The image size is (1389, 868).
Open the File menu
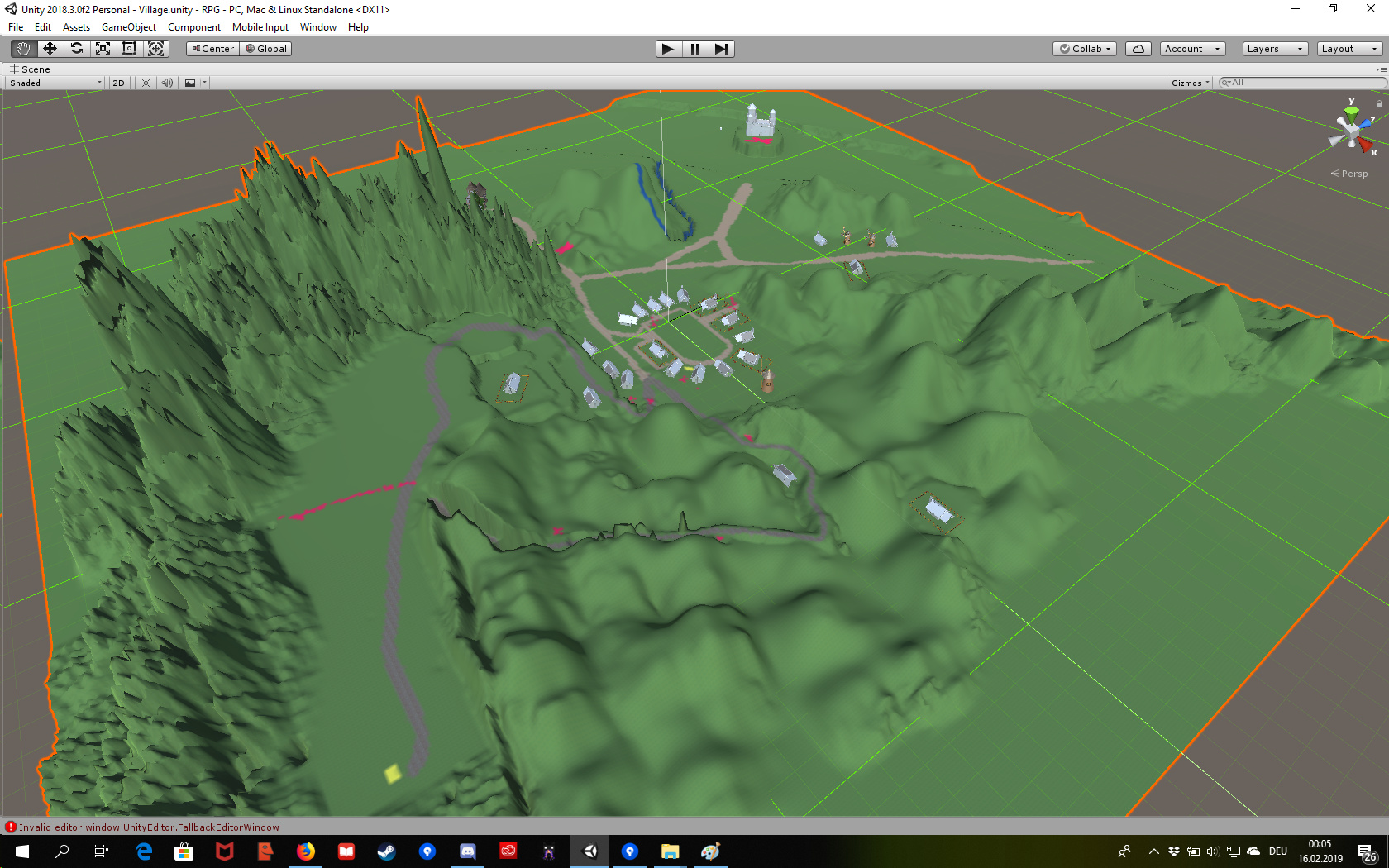(16, 27)
